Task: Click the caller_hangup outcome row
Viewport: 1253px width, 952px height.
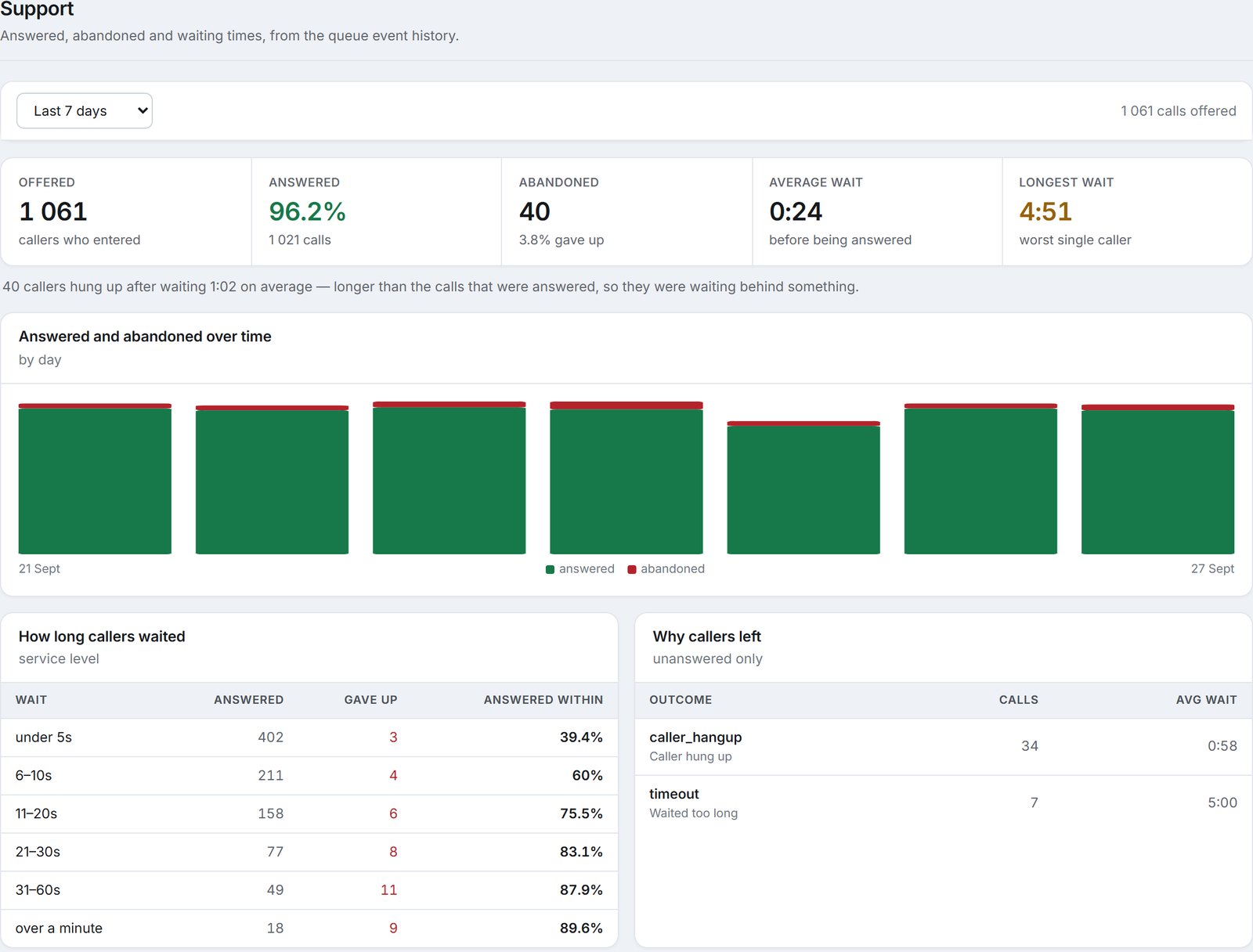Action: click(943, 747)
